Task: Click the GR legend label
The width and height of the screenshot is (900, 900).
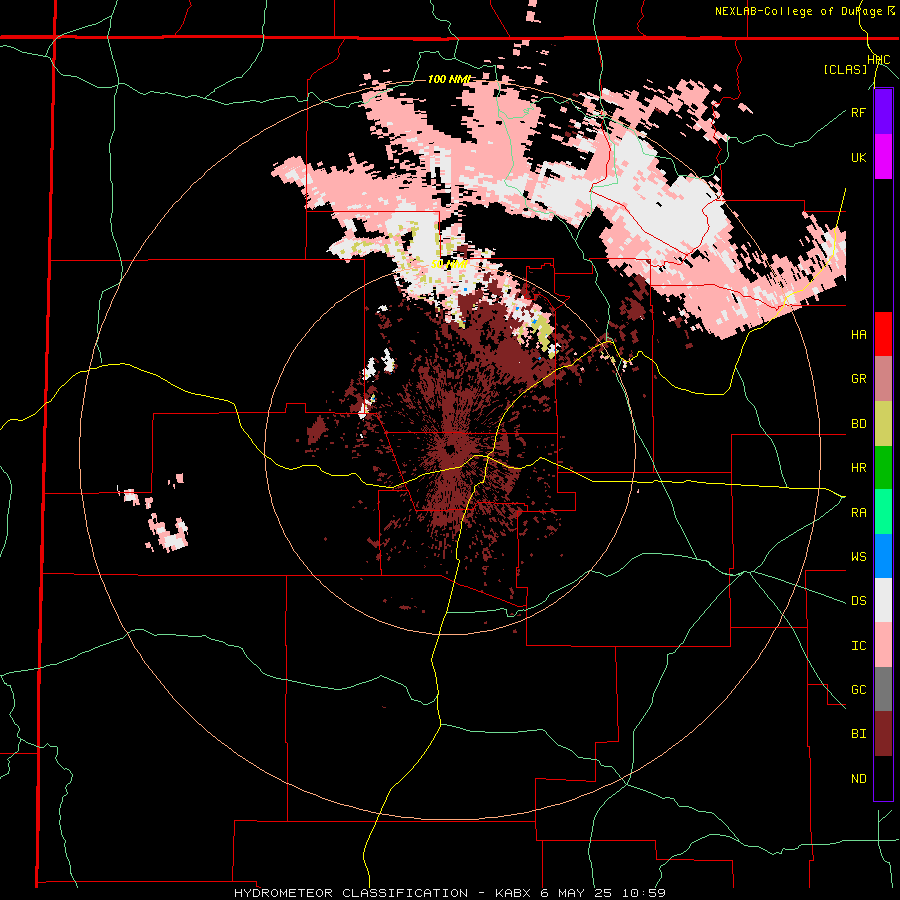Action: 858,379
